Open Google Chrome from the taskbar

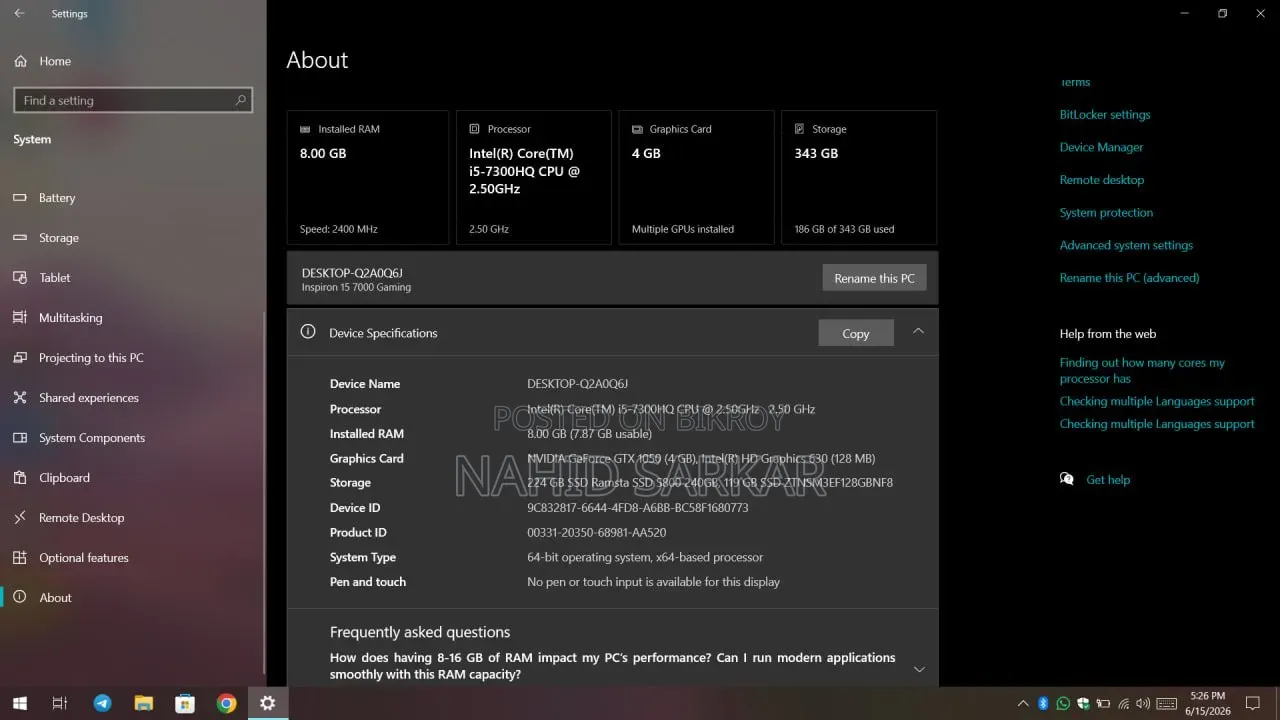pos(226,703)
